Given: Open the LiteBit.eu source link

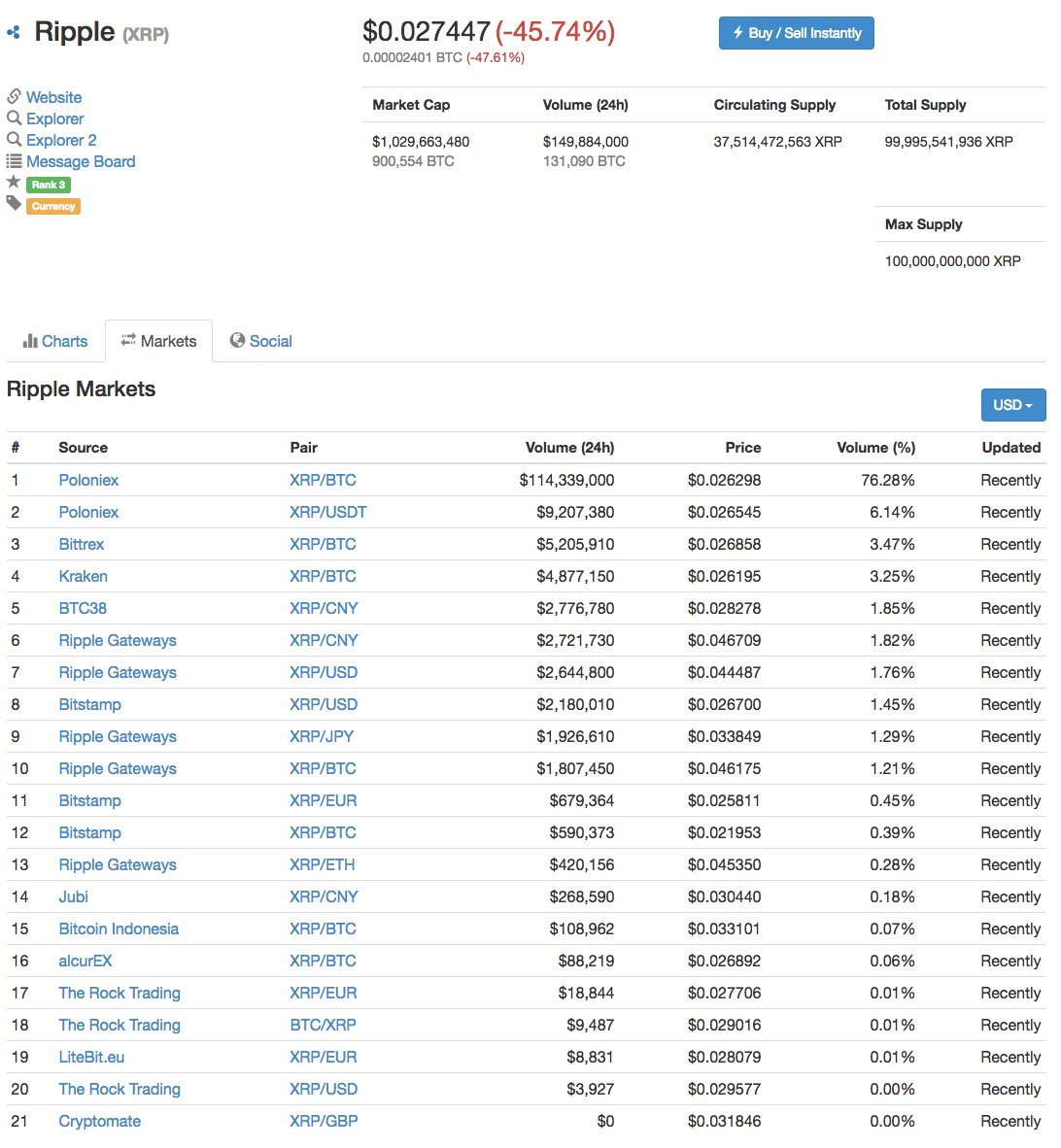Looking at the screenshot, I should pyautogui.click(x=91, y=1058).
